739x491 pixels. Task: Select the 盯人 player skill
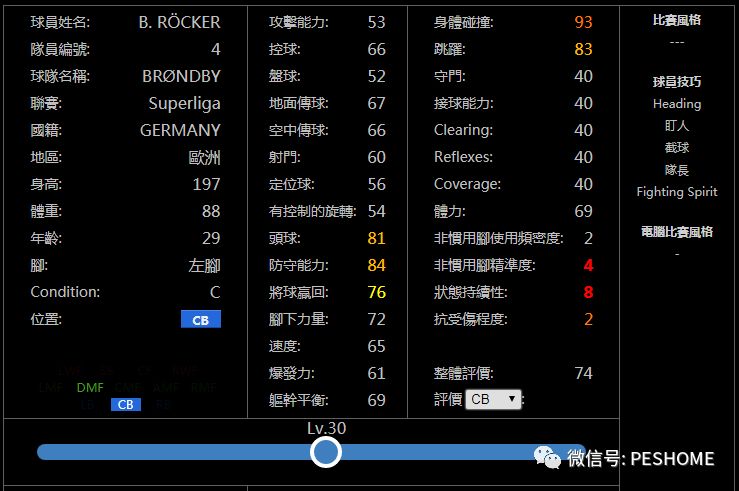[x=677, y=126]
